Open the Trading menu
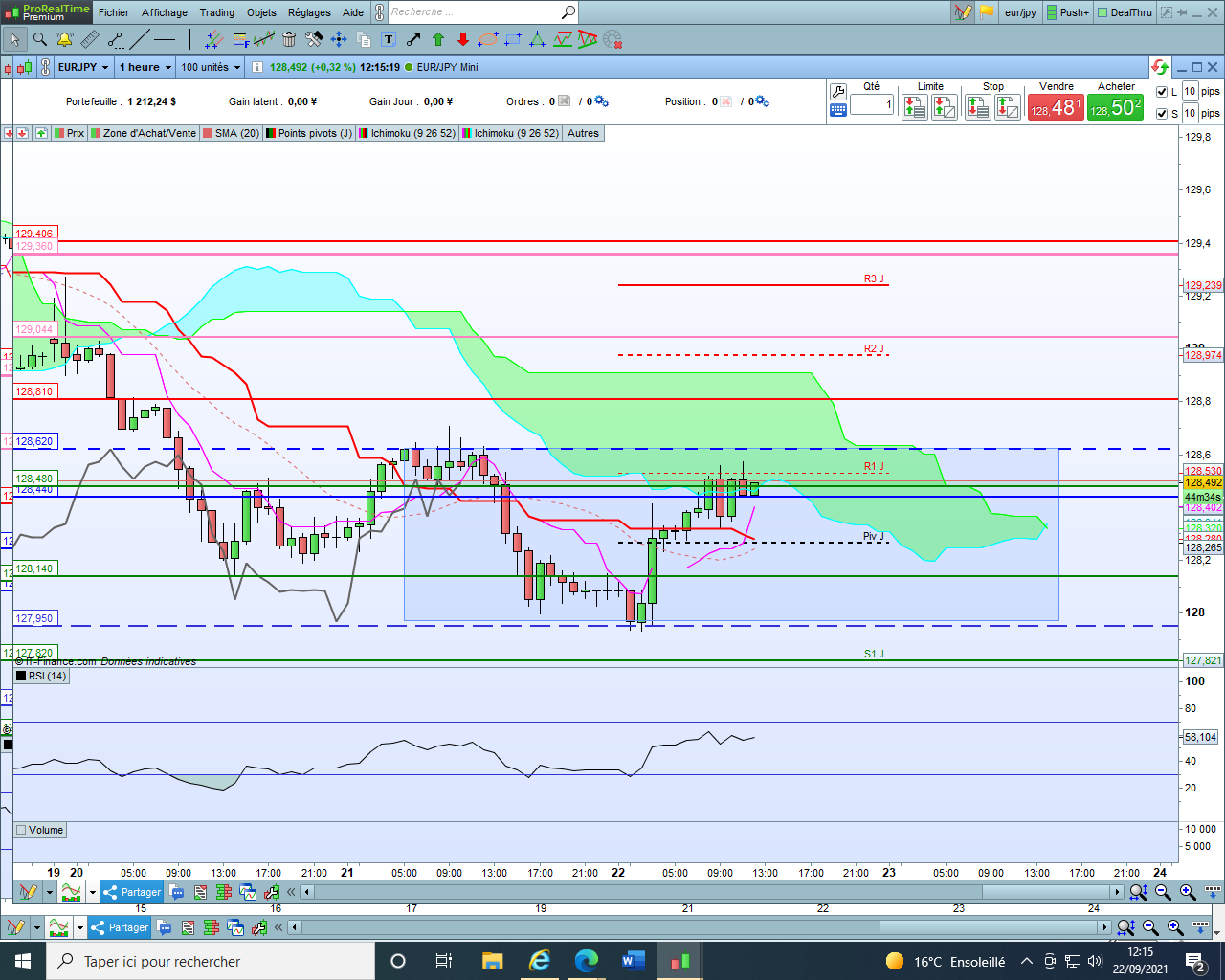The width and height of the screenshot is (1225, 980). [x=216, y=12]
